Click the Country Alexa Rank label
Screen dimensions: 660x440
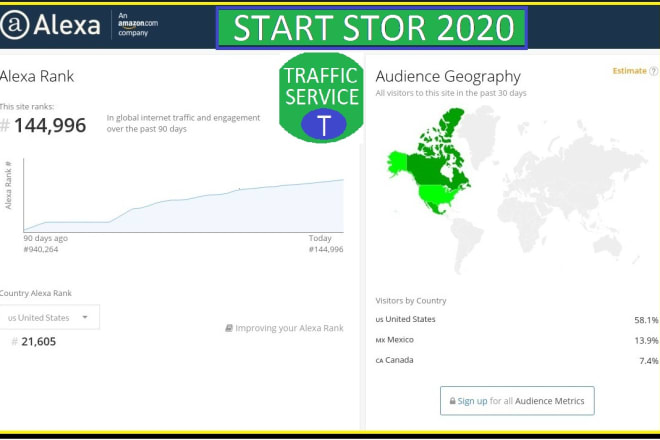36,293
